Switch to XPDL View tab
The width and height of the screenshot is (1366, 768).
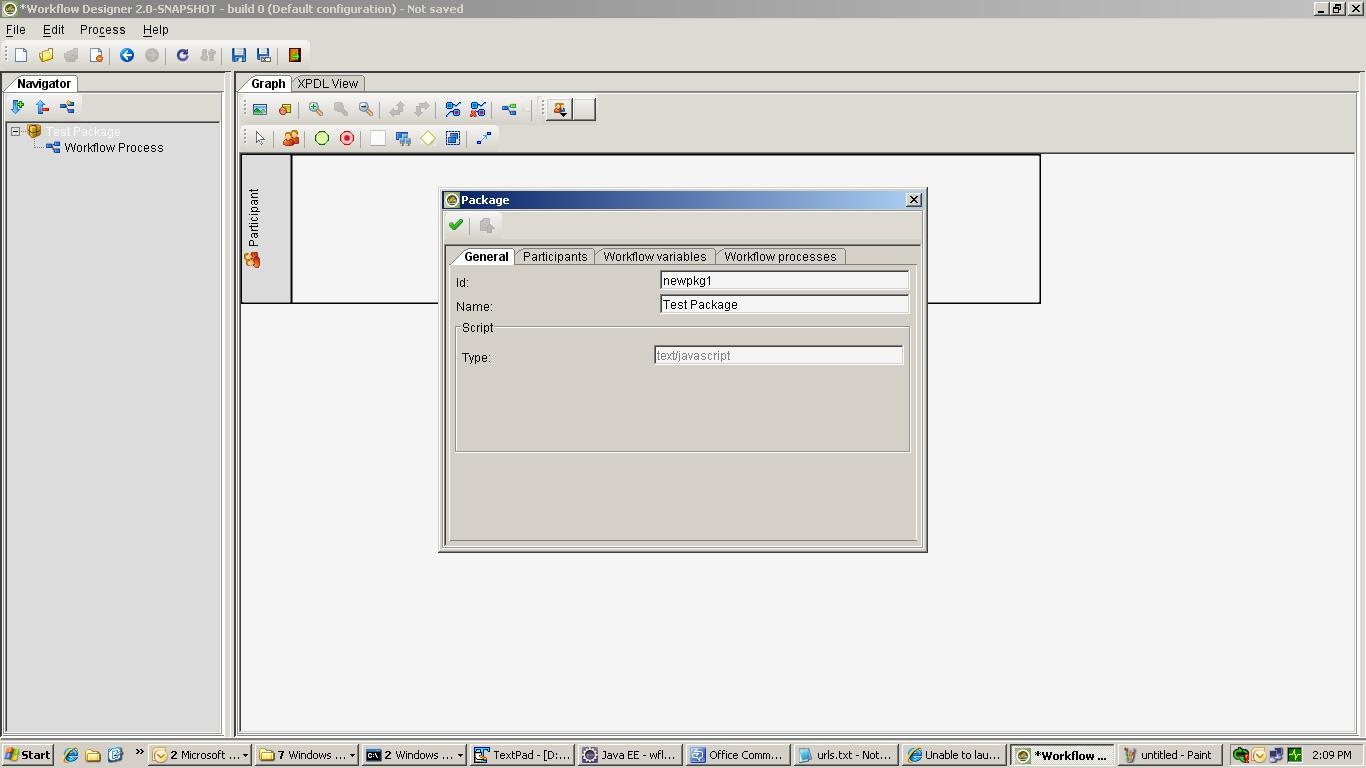coord(327,84)
